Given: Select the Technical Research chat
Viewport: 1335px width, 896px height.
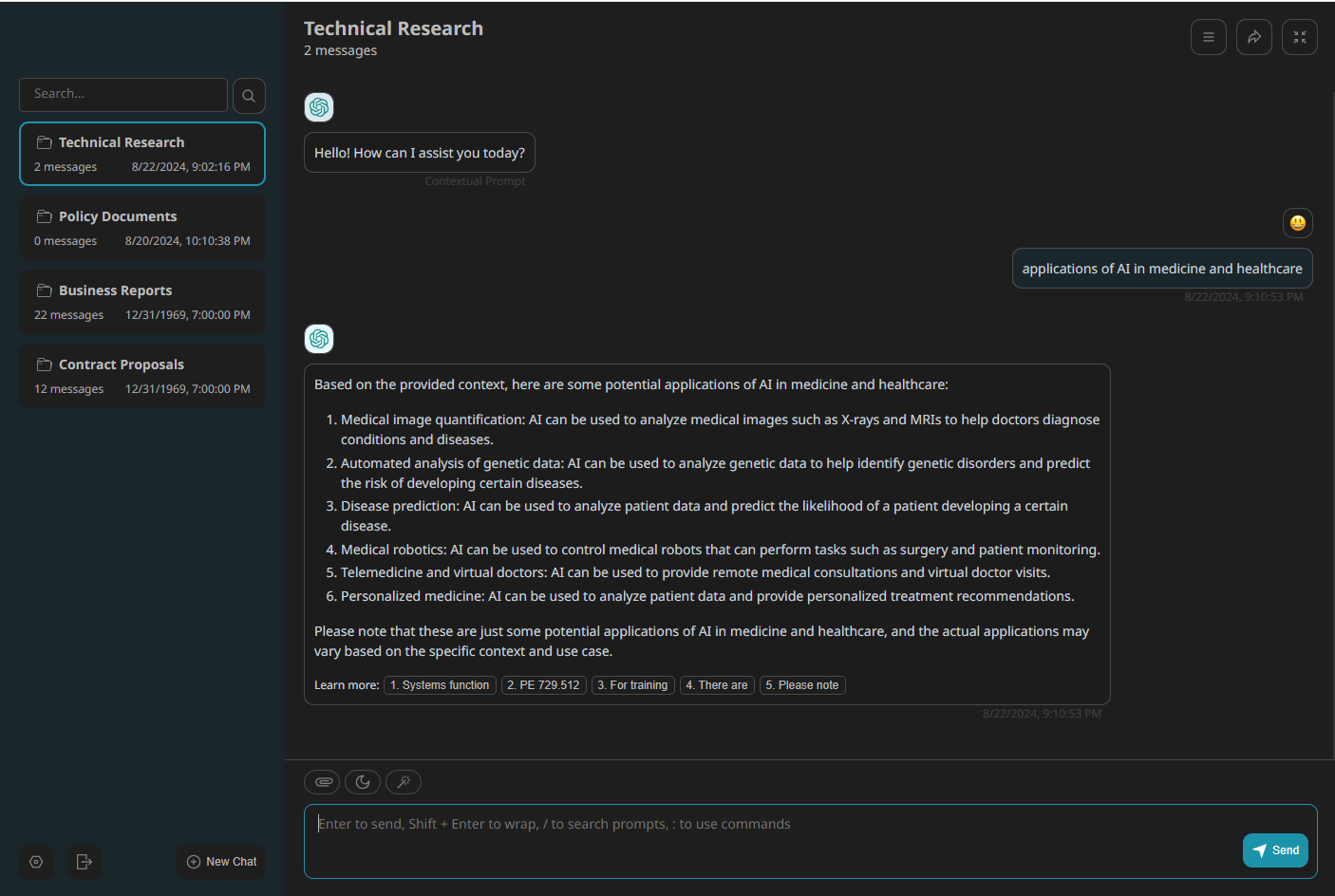Looking at the screenshot, I should click(x=142, y=154).
